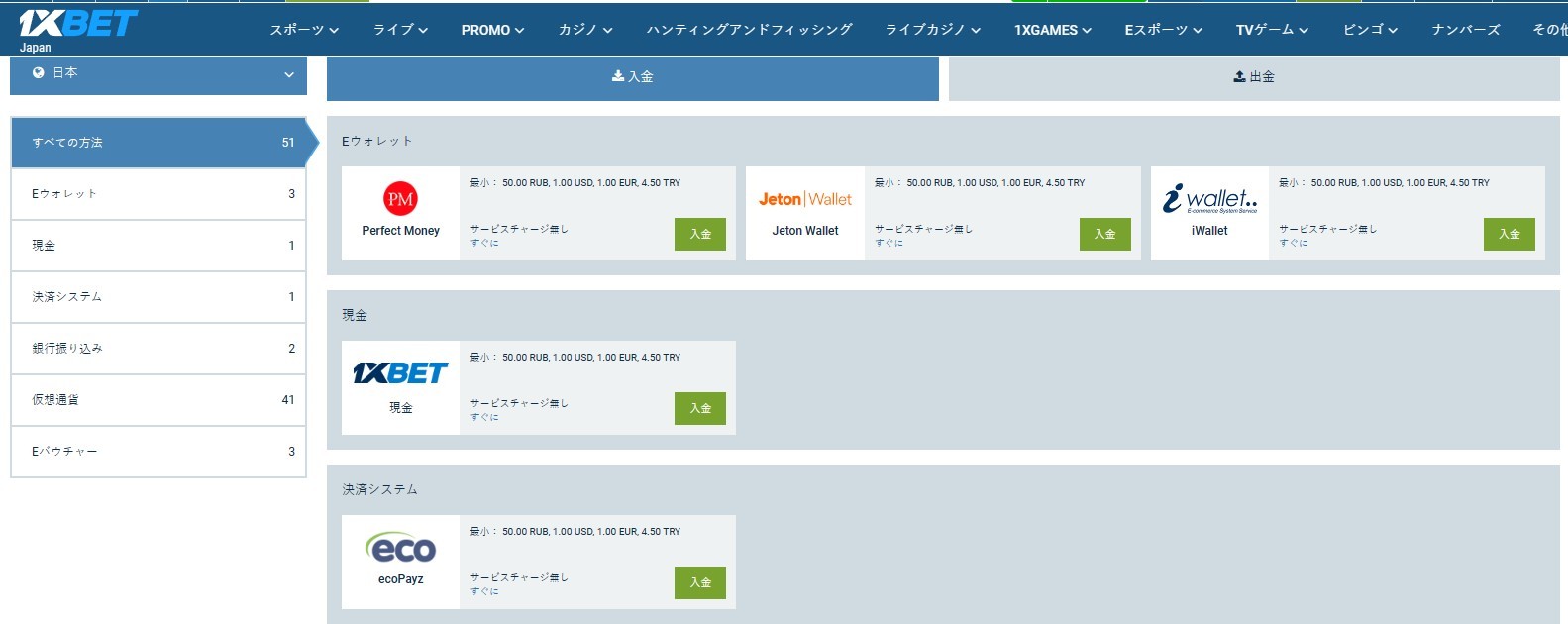The image size is (1568, 624).
Task: Click the ecoPayz eco logo
Action: (x=400, y=547)
